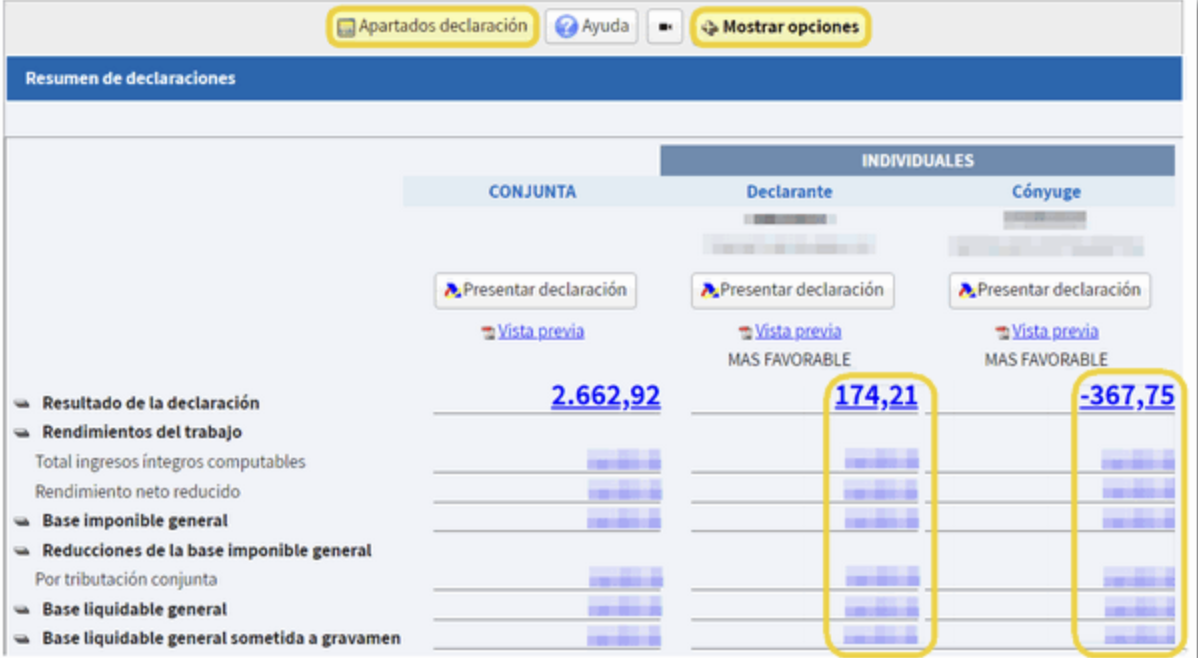The height and width of the screenshot is (658, 1198).
Task: Click Por tributación conjunta label
Action: (126, 579)
